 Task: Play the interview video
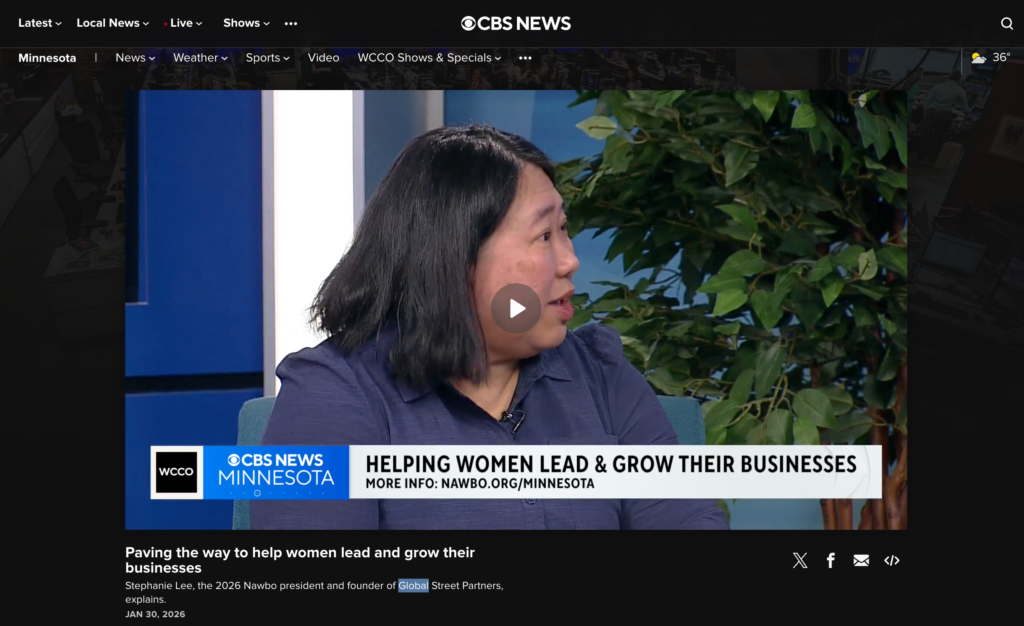(x=516, y=308)
